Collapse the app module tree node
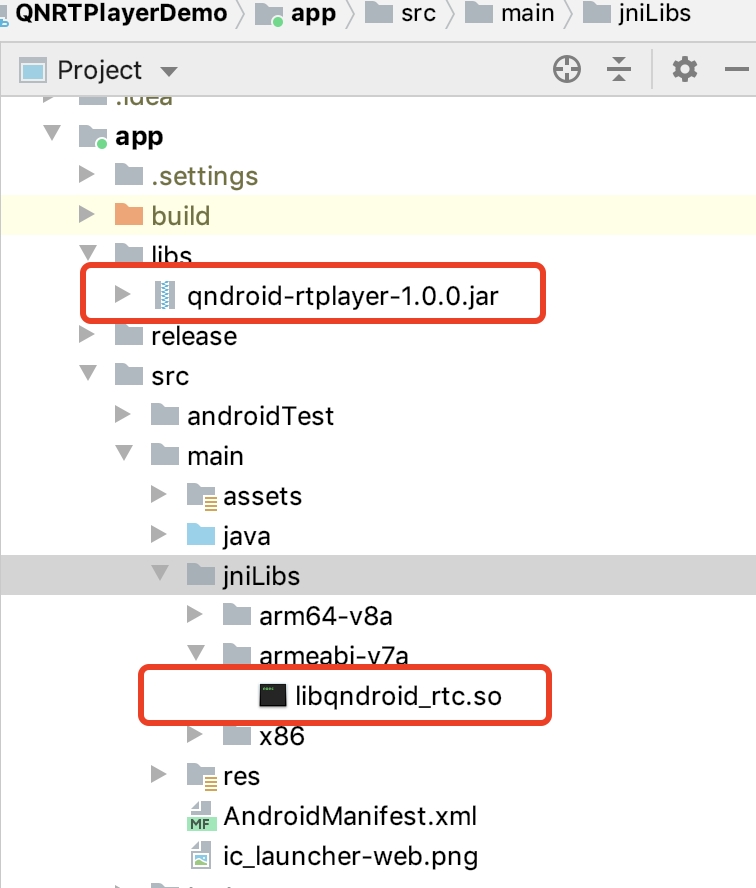 pyautogui.click(x=52, y=135)
